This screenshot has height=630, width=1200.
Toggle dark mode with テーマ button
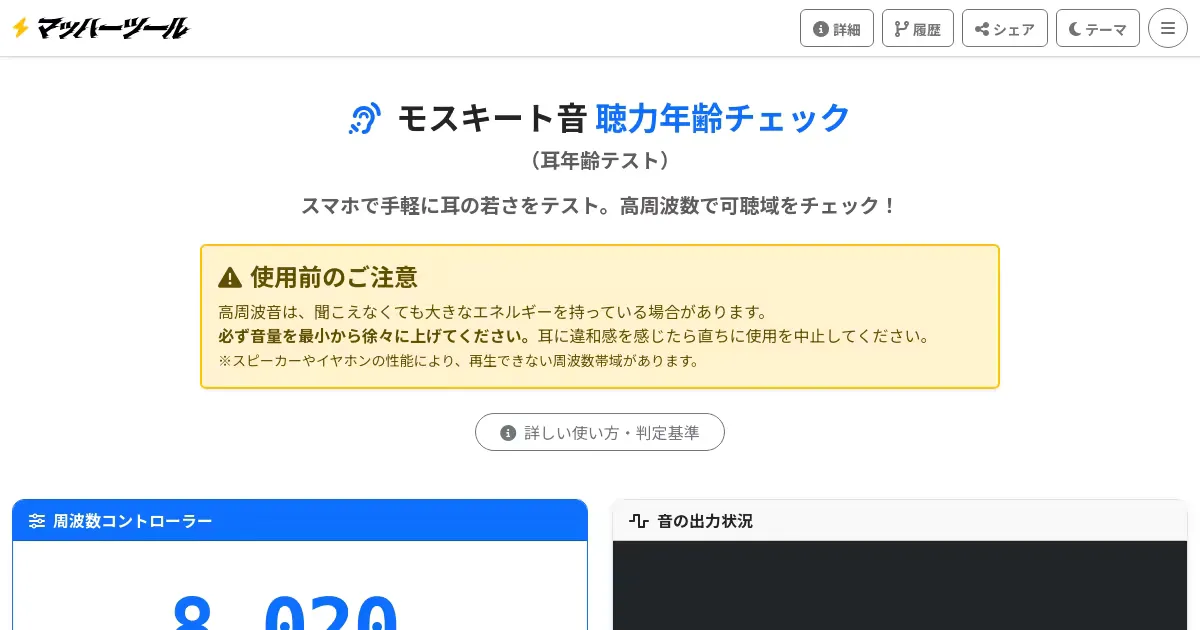pyautogui.click(x=1098, y=28)
